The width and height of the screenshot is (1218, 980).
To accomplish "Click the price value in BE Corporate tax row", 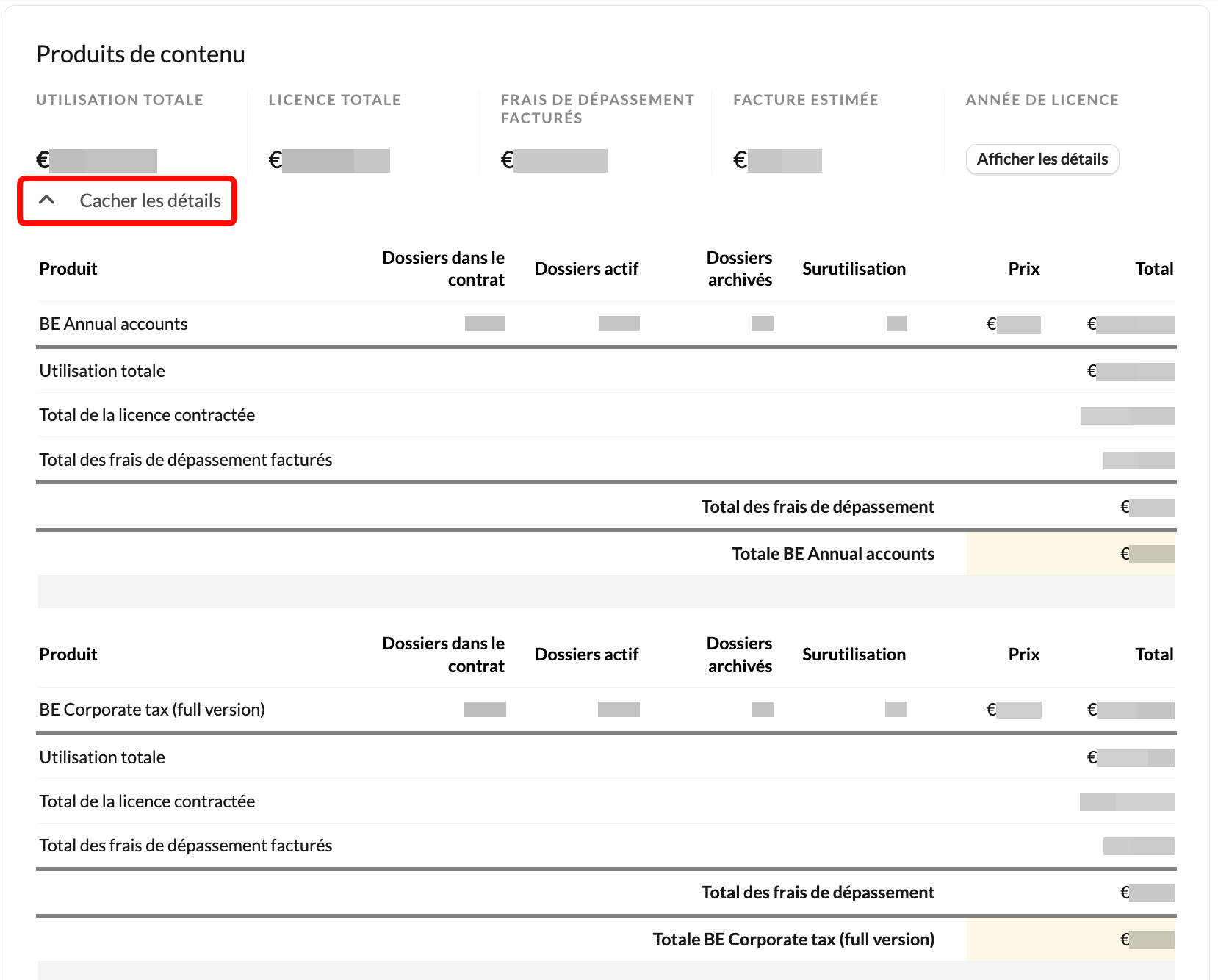I will click(x=1013, y=710).
